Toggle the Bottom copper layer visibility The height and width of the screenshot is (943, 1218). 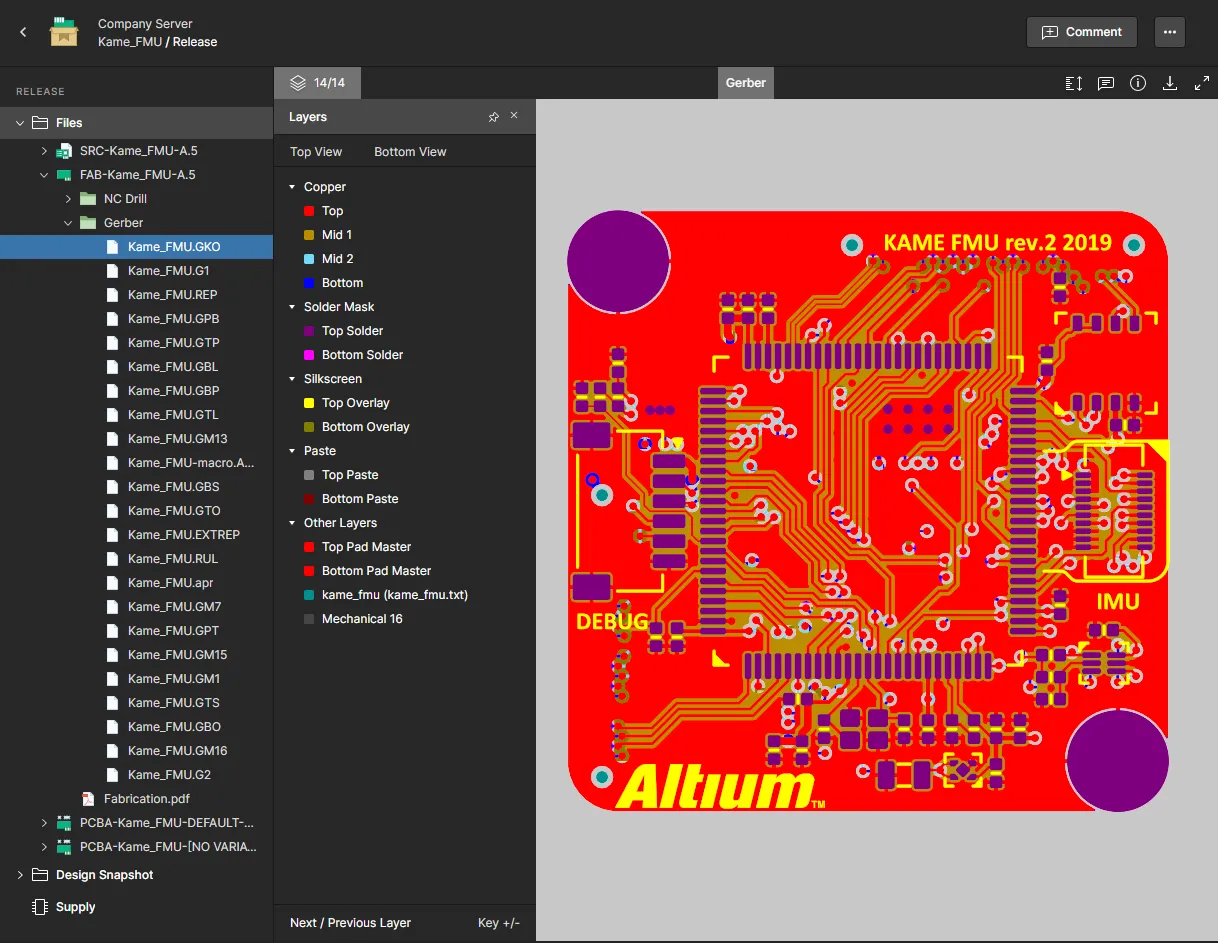[x=309, y=283]
